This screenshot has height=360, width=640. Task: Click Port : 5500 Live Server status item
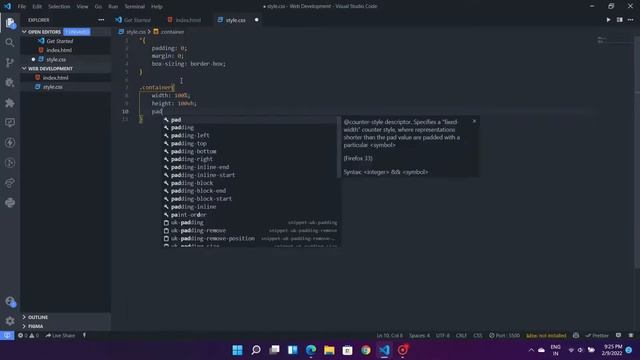pyautogui.click(x=504, y=336)
